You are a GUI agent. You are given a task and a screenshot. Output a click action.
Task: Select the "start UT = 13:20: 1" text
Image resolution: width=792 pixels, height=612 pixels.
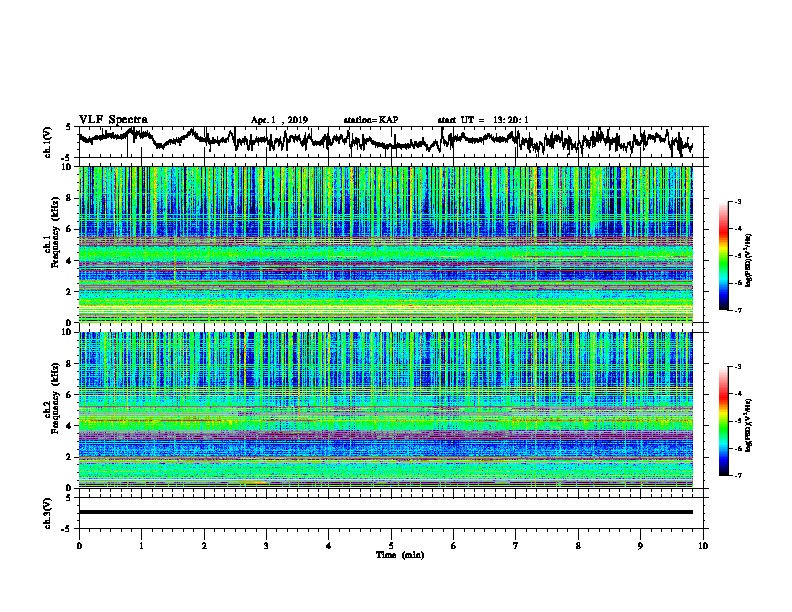pyautogui.click(x=483, y=120)
